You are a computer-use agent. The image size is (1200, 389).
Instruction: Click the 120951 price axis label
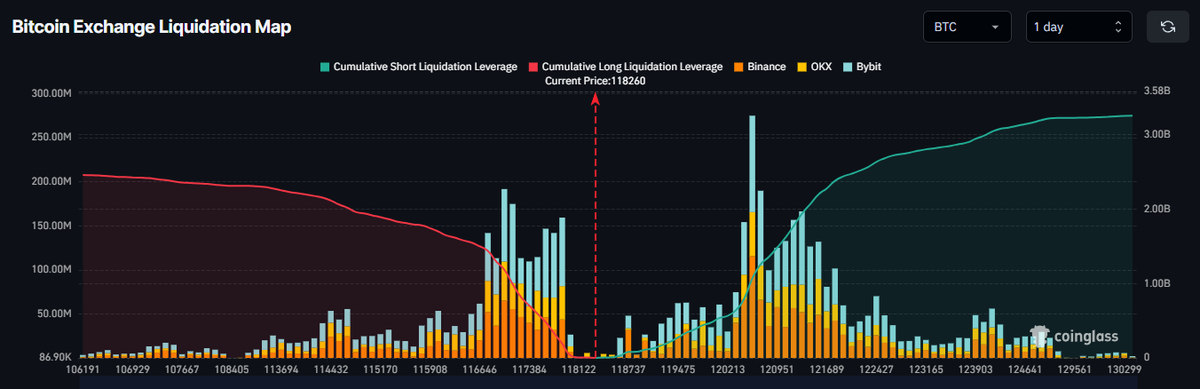(x=777, y=370)
